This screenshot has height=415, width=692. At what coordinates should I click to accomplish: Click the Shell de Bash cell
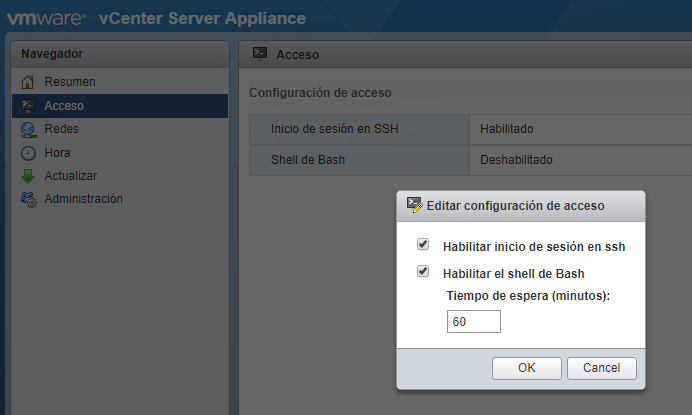click(359, 160)
